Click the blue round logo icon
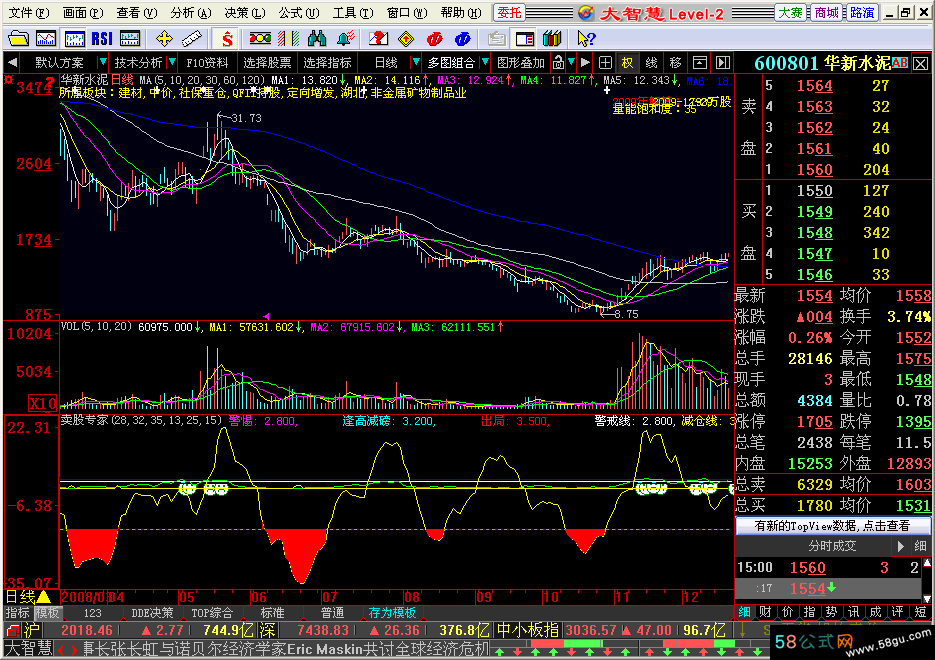935x660 pixels. 463,39
